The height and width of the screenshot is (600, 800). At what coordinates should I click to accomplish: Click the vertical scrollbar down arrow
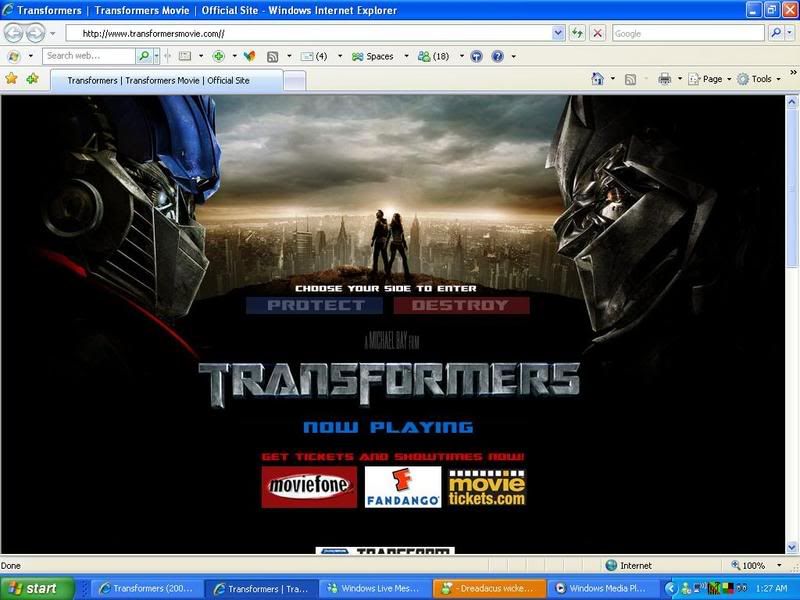[792, 547]
